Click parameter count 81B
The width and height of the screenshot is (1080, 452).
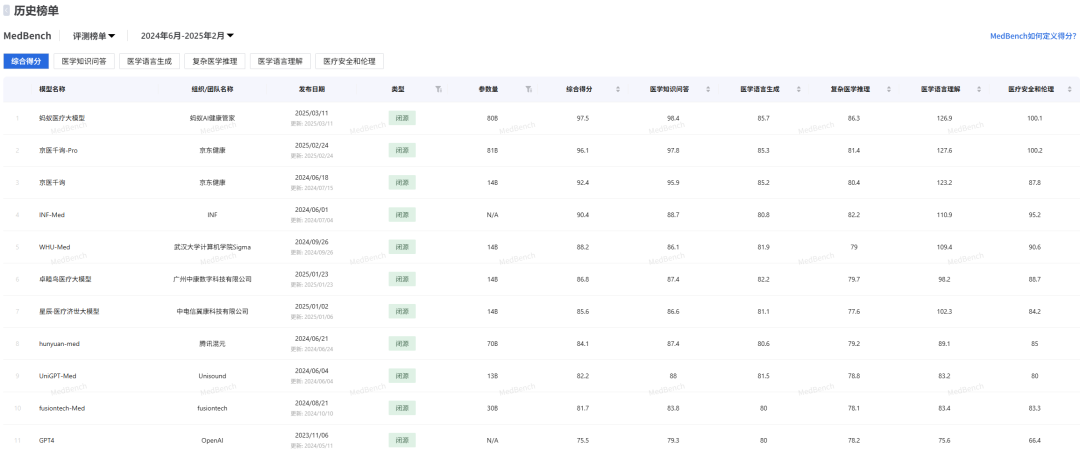(492, 150)
